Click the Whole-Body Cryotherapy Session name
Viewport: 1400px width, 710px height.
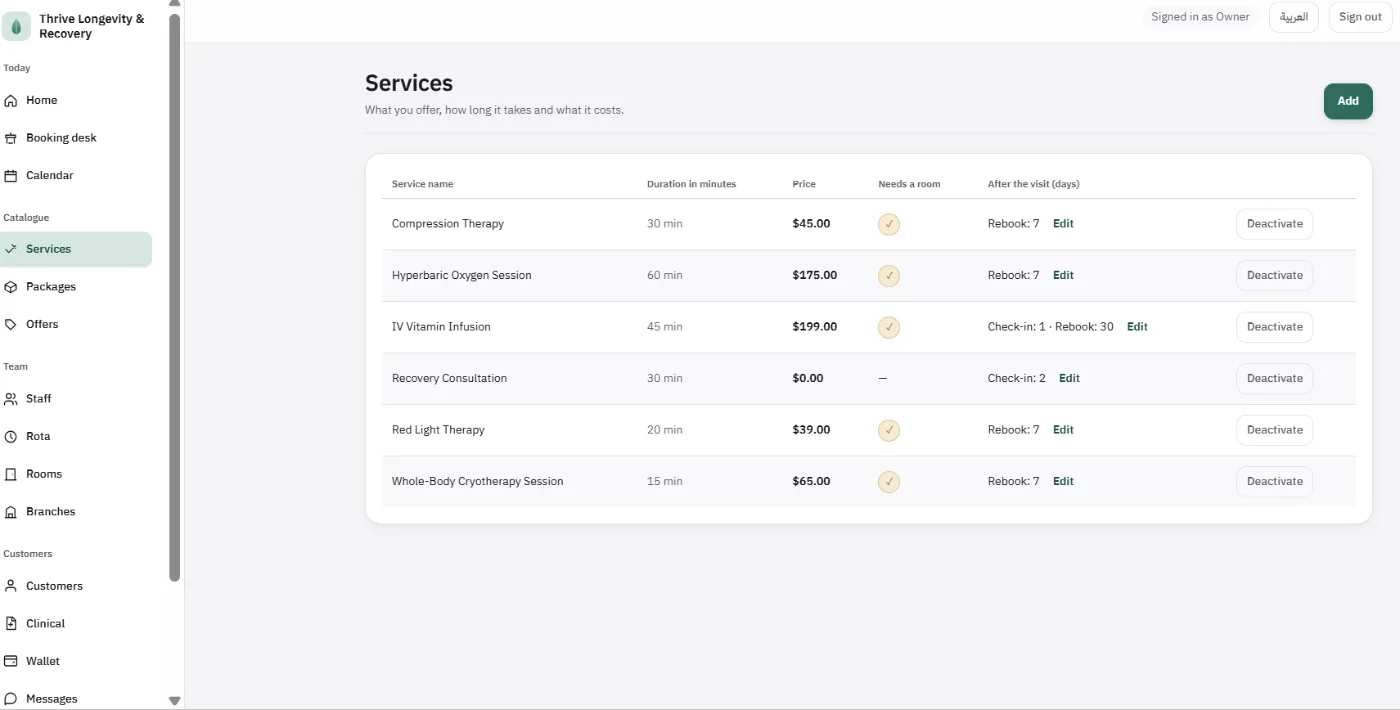point(478,481)
